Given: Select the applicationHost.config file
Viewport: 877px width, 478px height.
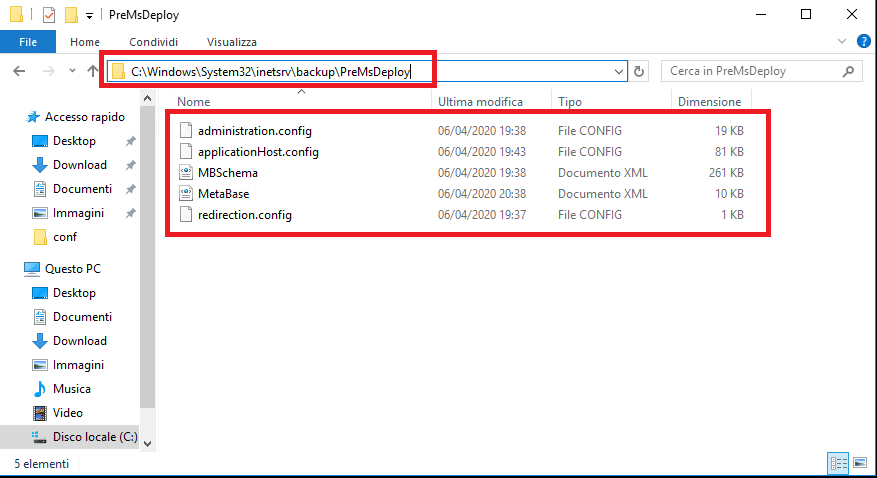Looking at the screenshot, I should (x=258, y=152).
